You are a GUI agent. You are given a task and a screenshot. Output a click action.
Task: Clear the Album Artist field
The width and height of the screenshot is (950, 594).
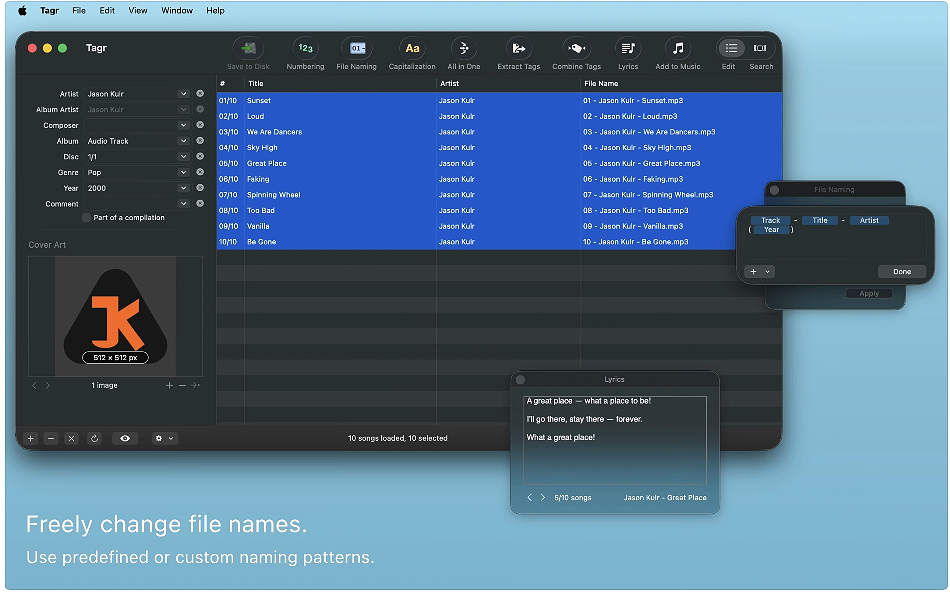[200, 110]
